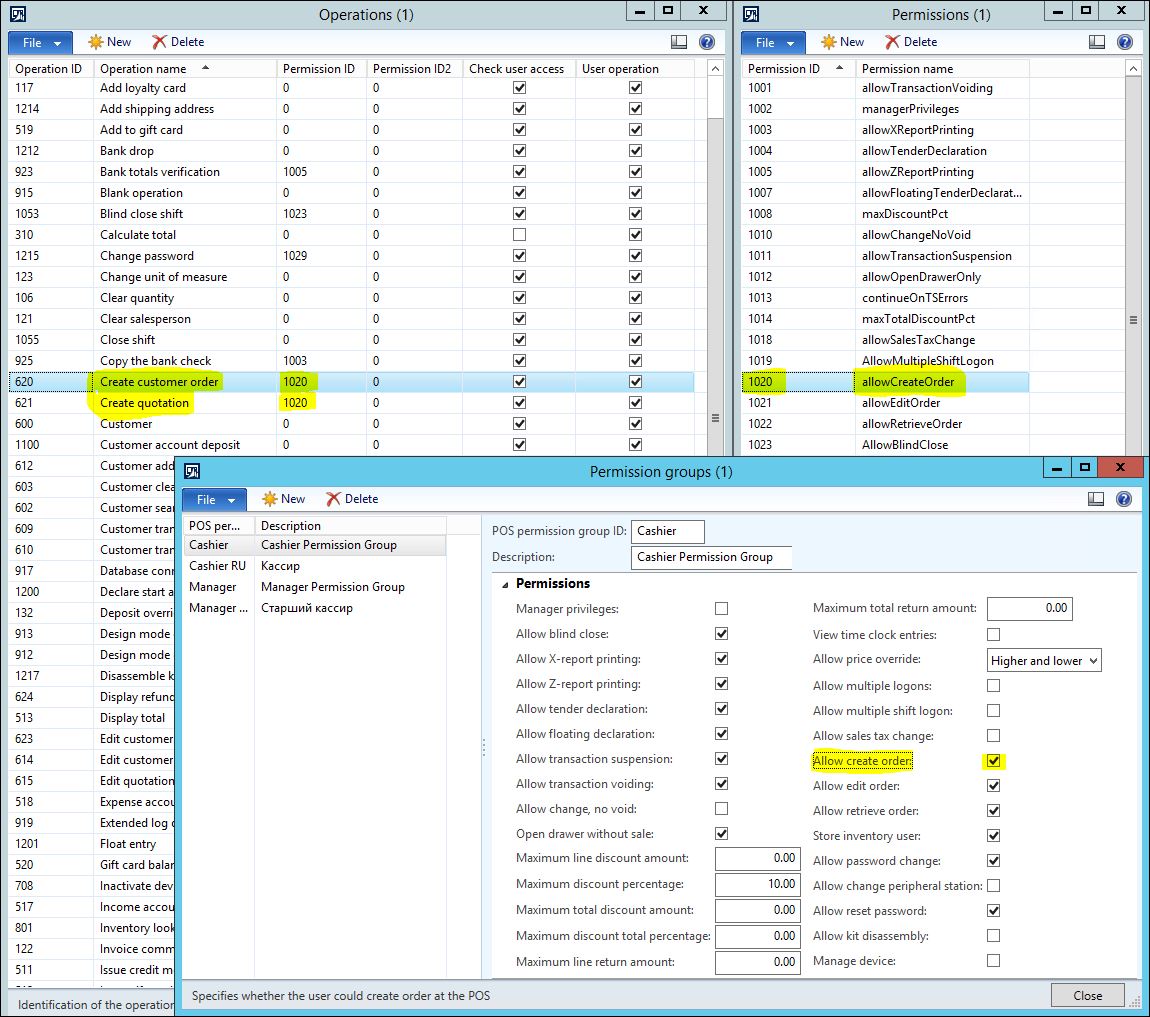Click Maximum discount percentage input field
This screenshot has height=1017, width=1150.
coord(758,884)
